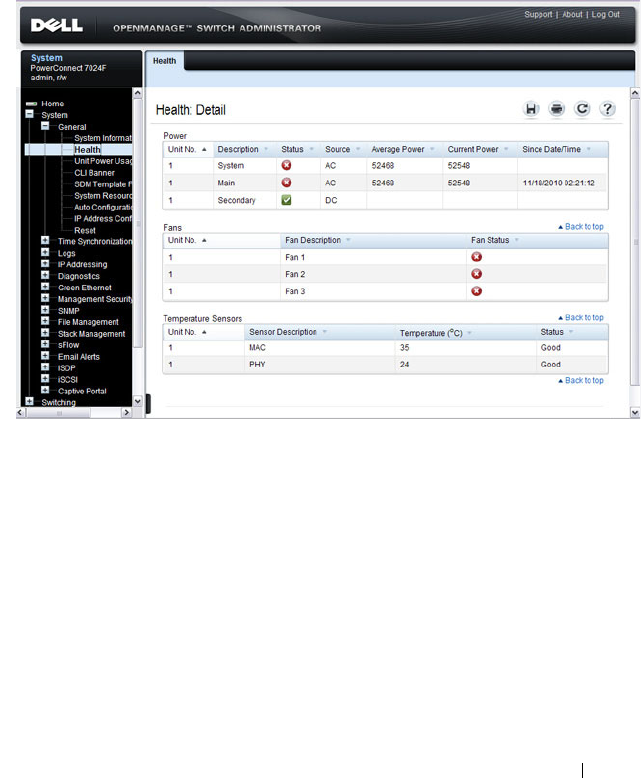The image size is (641, 778).
Task: Open SDM Template tree item
Action: (x=103, y=184)
